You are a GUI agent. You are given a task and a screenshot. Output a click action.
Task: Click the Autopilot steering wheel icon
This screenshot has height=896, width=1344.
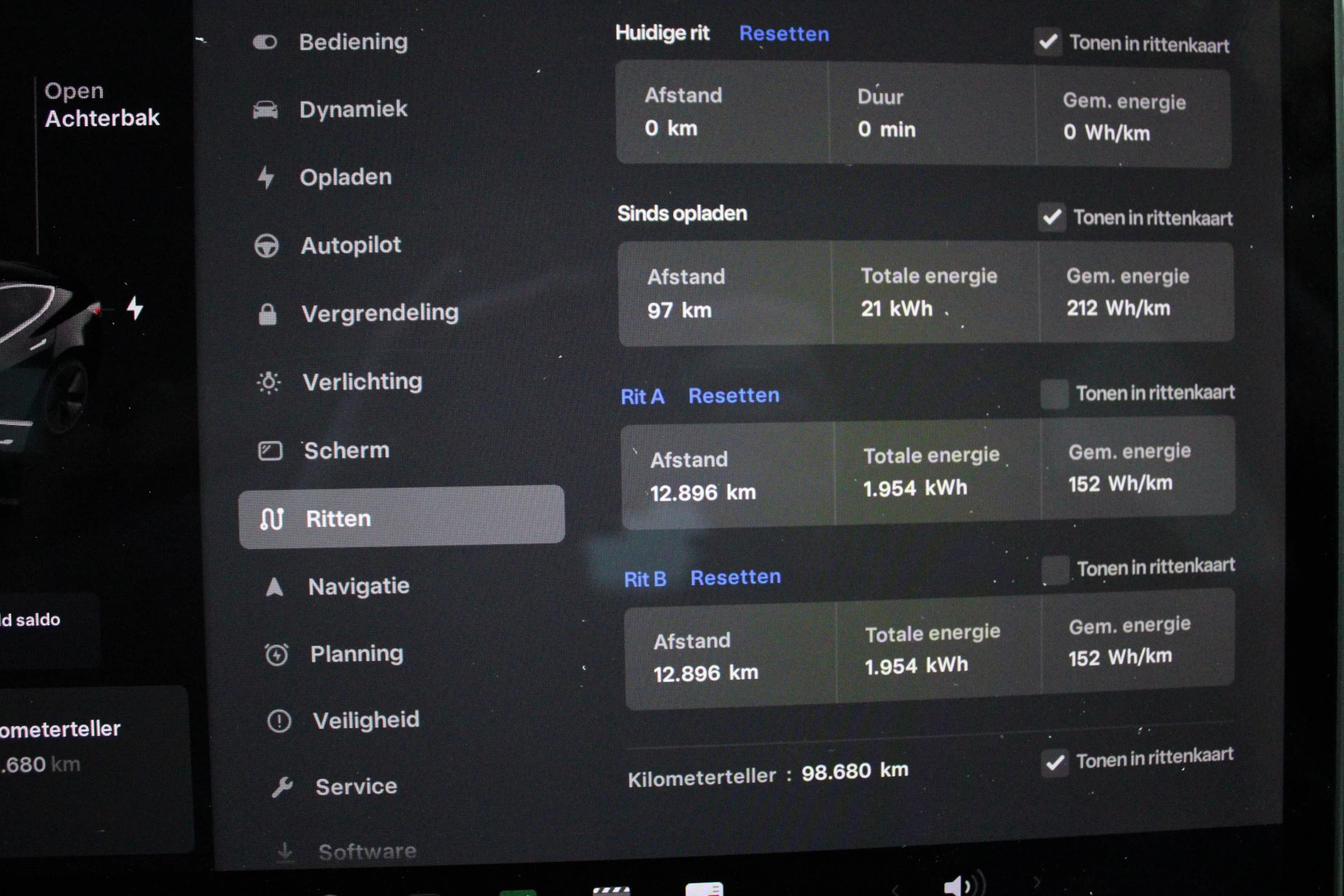click(267, 246)
